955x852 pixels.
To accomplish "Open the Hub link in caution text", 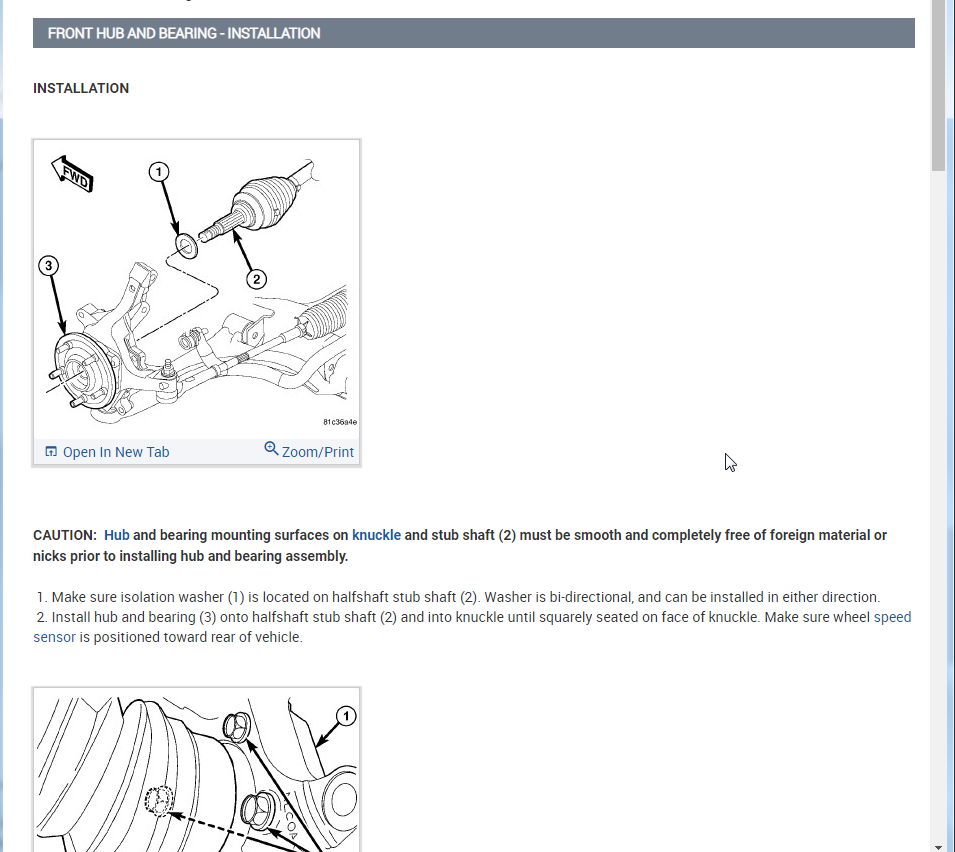I will [x=116, y=535].
